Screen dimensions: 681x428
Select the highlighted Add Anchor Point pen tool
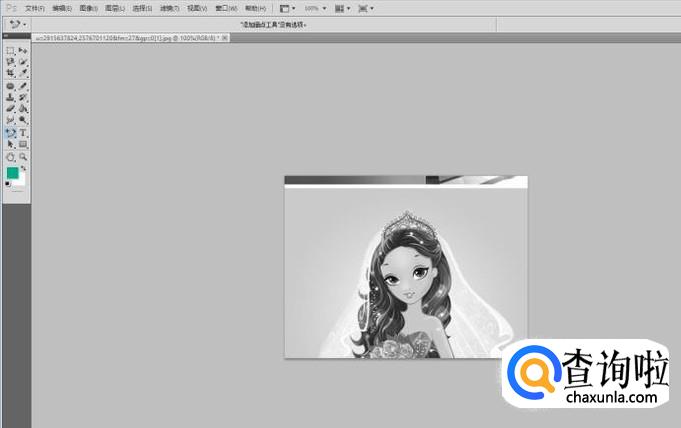[x=10, y=133]
